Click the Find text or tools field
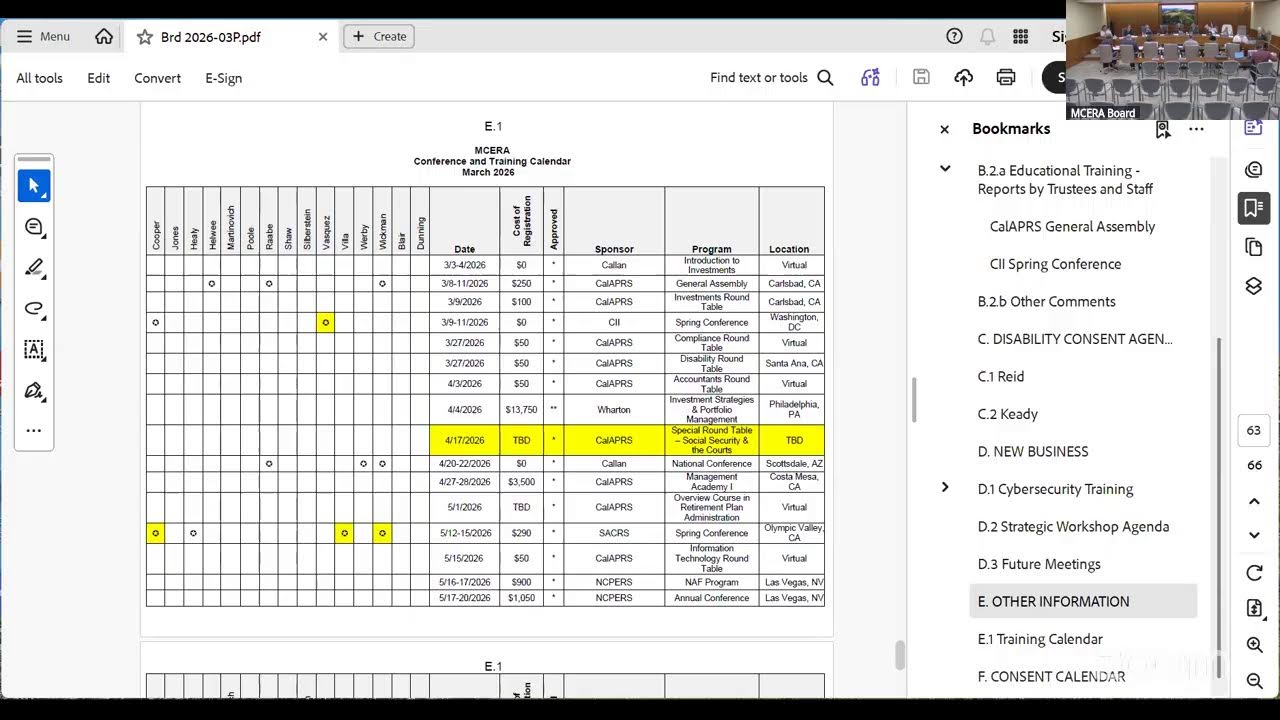This screenshot has width=1280, height=720. [x=759, y=78]
